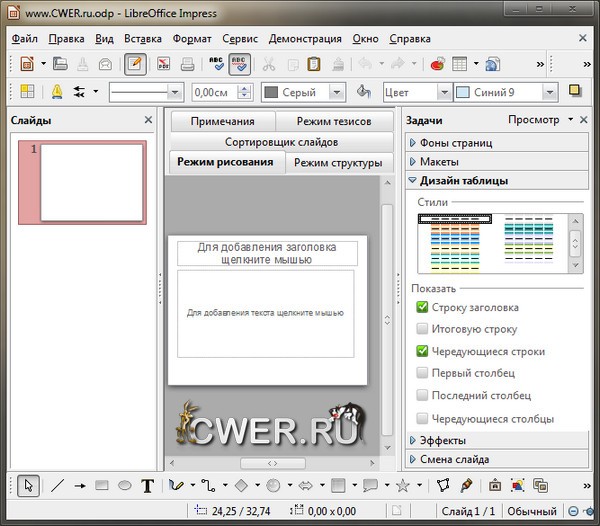
Task: Select the Ellipse drawing tool
Action: pyautogui.click(x=125, y=486)
